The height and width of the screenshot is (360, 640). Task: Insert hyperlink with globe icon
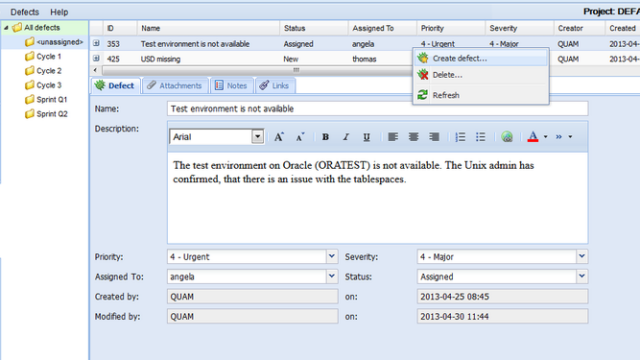click(x=507, y=137)
